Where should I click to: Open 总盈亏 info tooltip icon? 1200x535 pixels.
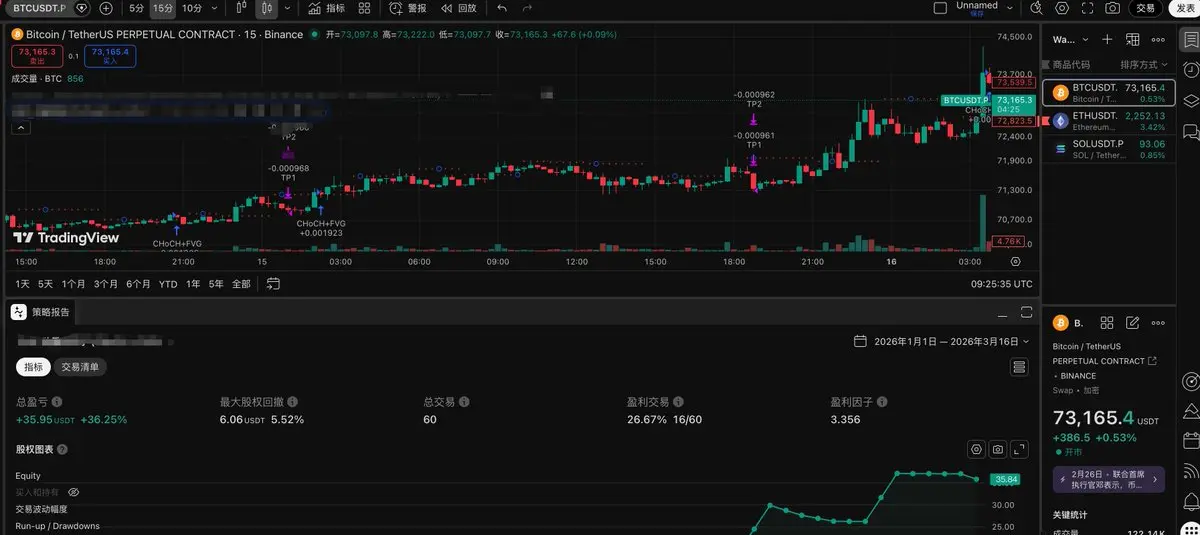click(56, 401)
